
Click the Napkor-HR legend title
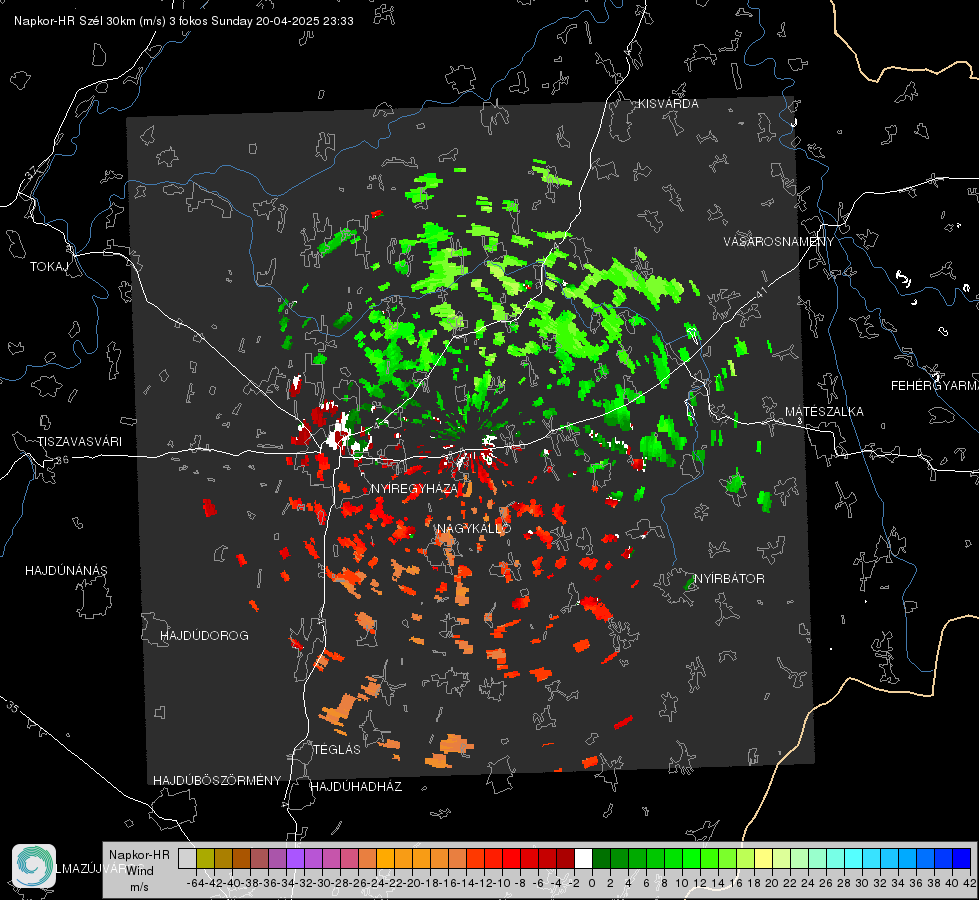pos(139,855)
